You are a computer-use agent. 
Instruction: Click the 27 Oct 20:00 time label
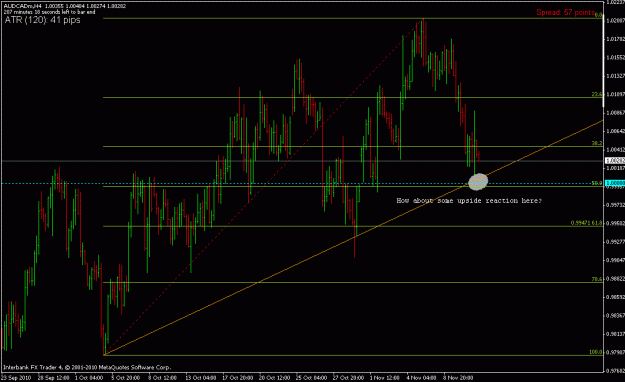348,378
